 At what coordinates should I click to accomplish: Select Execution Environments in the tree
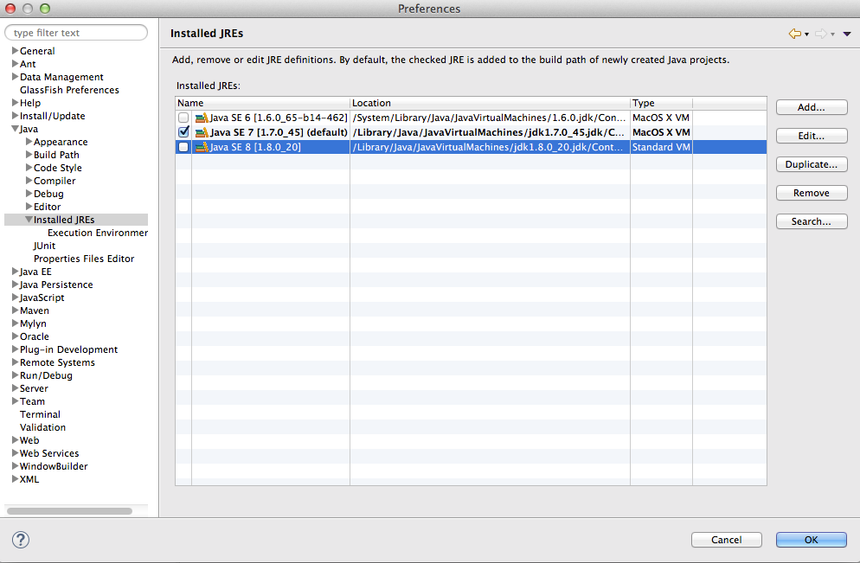[x=97, y=233]
